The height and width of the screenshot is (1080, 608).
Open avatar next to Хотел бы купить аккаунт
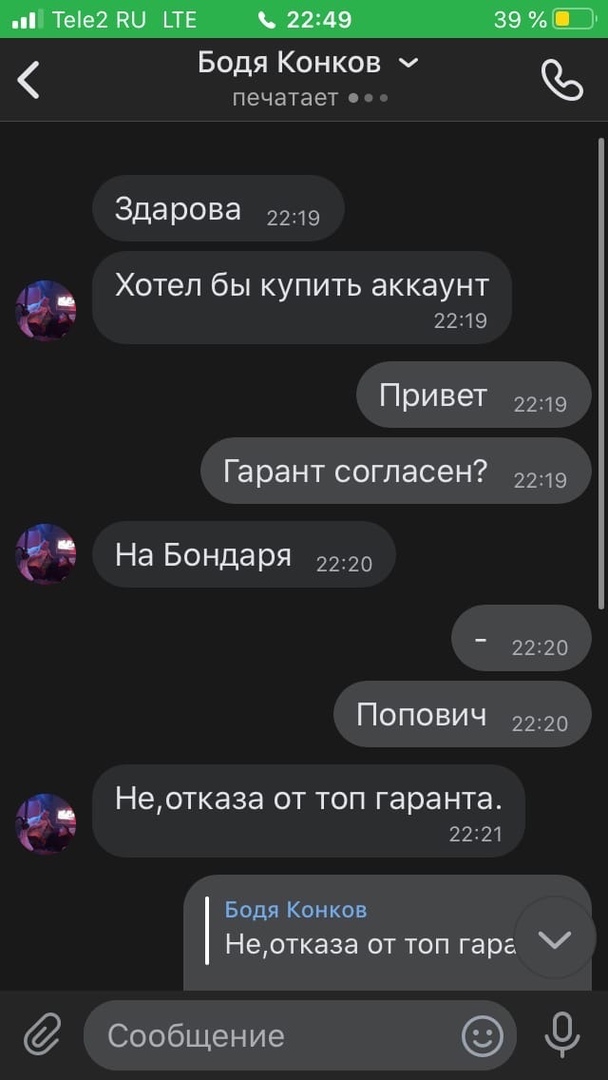pos(45,310)
